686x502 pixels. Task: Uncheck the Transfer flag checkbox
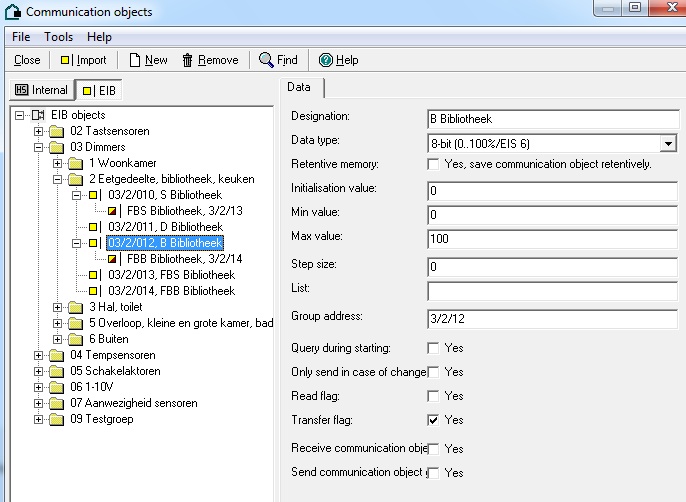point(433,421)
